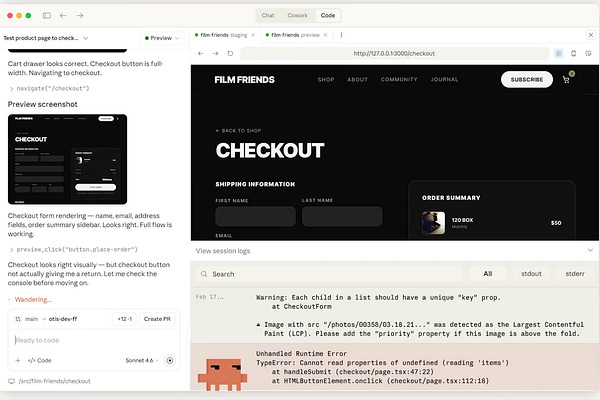The height and width of the screenshot is (400, 600).
Task: Focus the First Name field
Action: pos(255,216)
